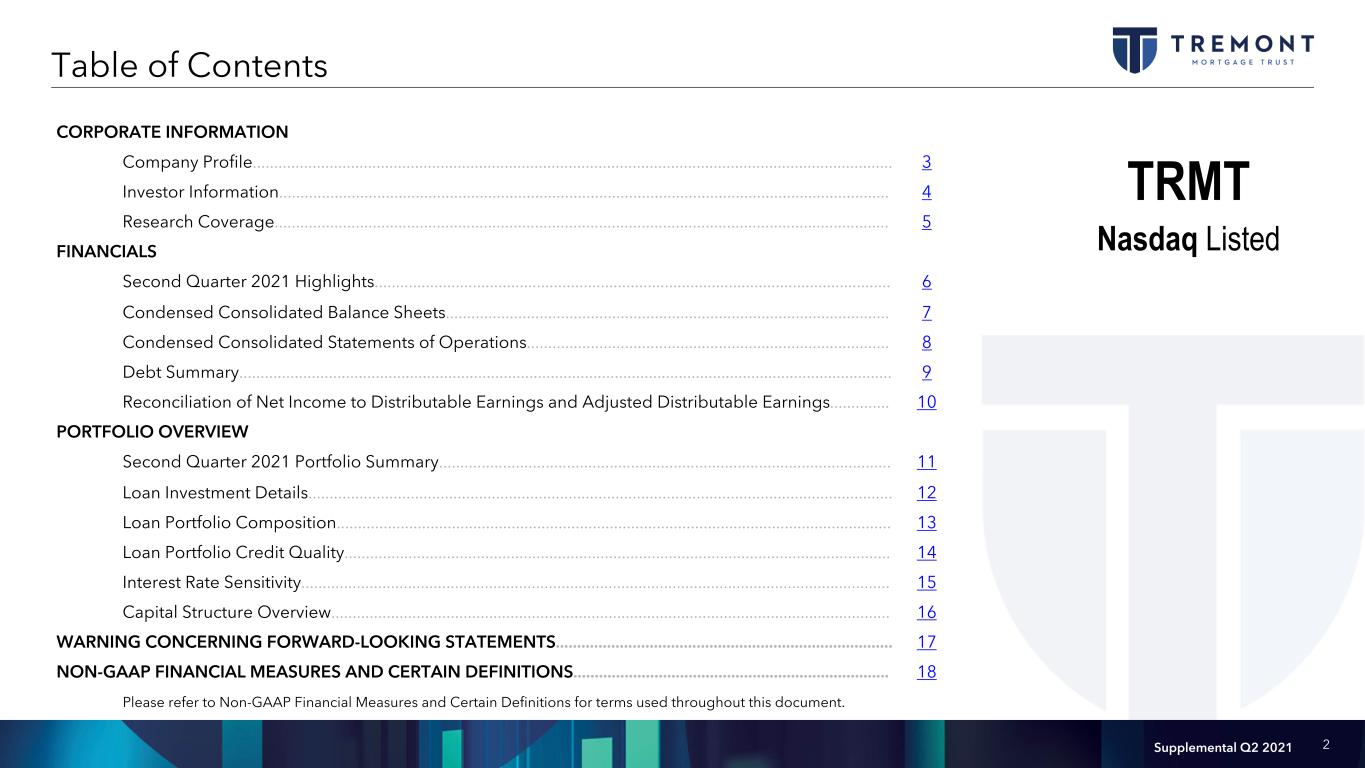Go to page 5 Research Coverage link

coord(926,222)
